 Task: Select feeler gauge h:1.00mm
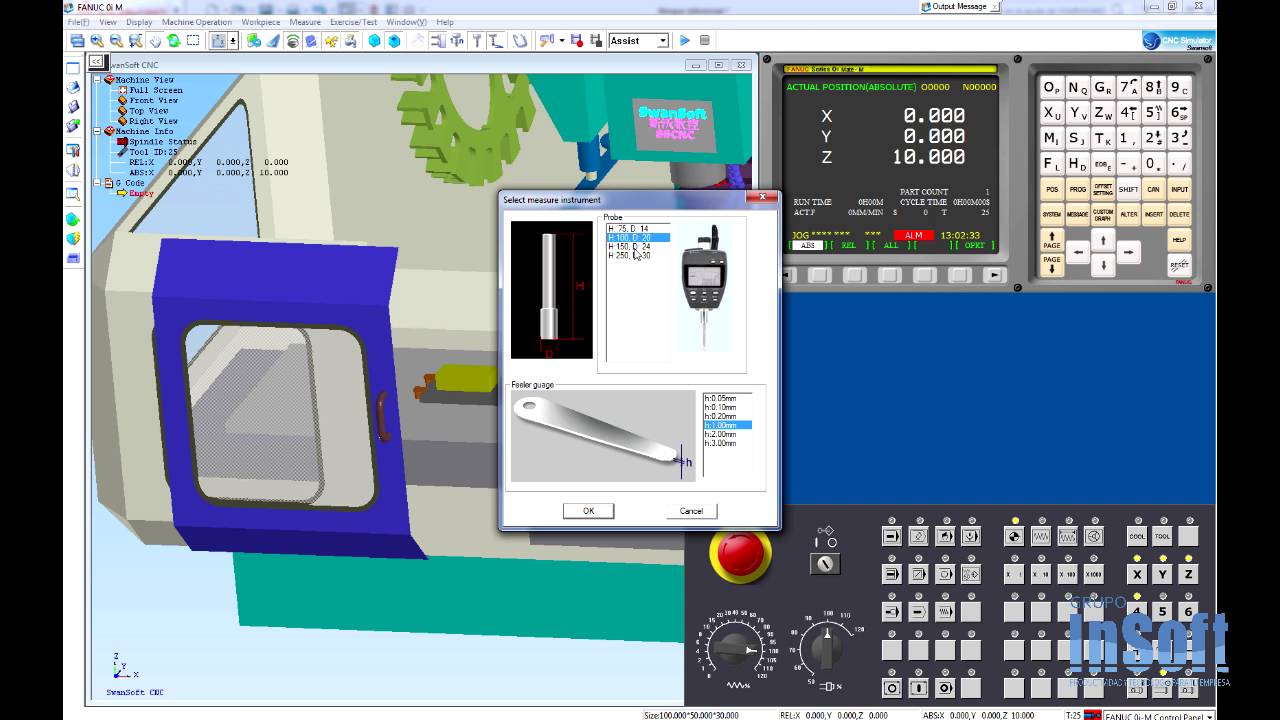pyautogui.click(x=727, y=425)
